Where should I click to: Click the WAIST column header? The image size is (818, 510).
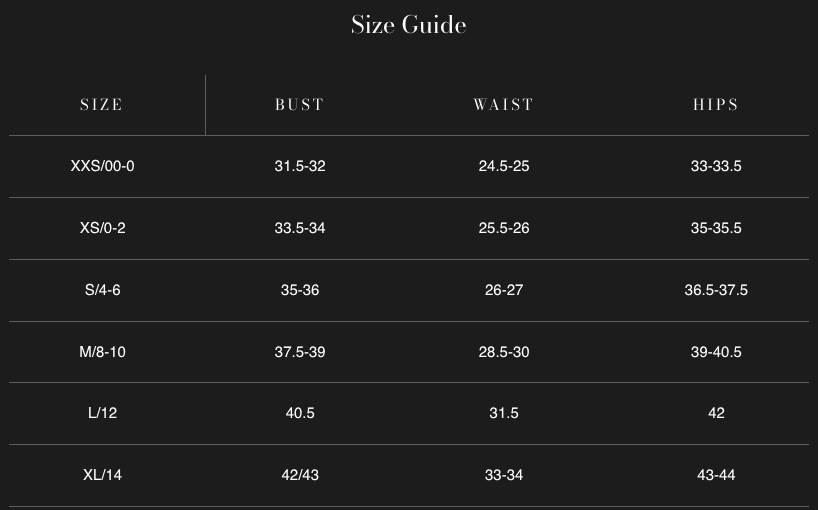(x=504, y=105)
